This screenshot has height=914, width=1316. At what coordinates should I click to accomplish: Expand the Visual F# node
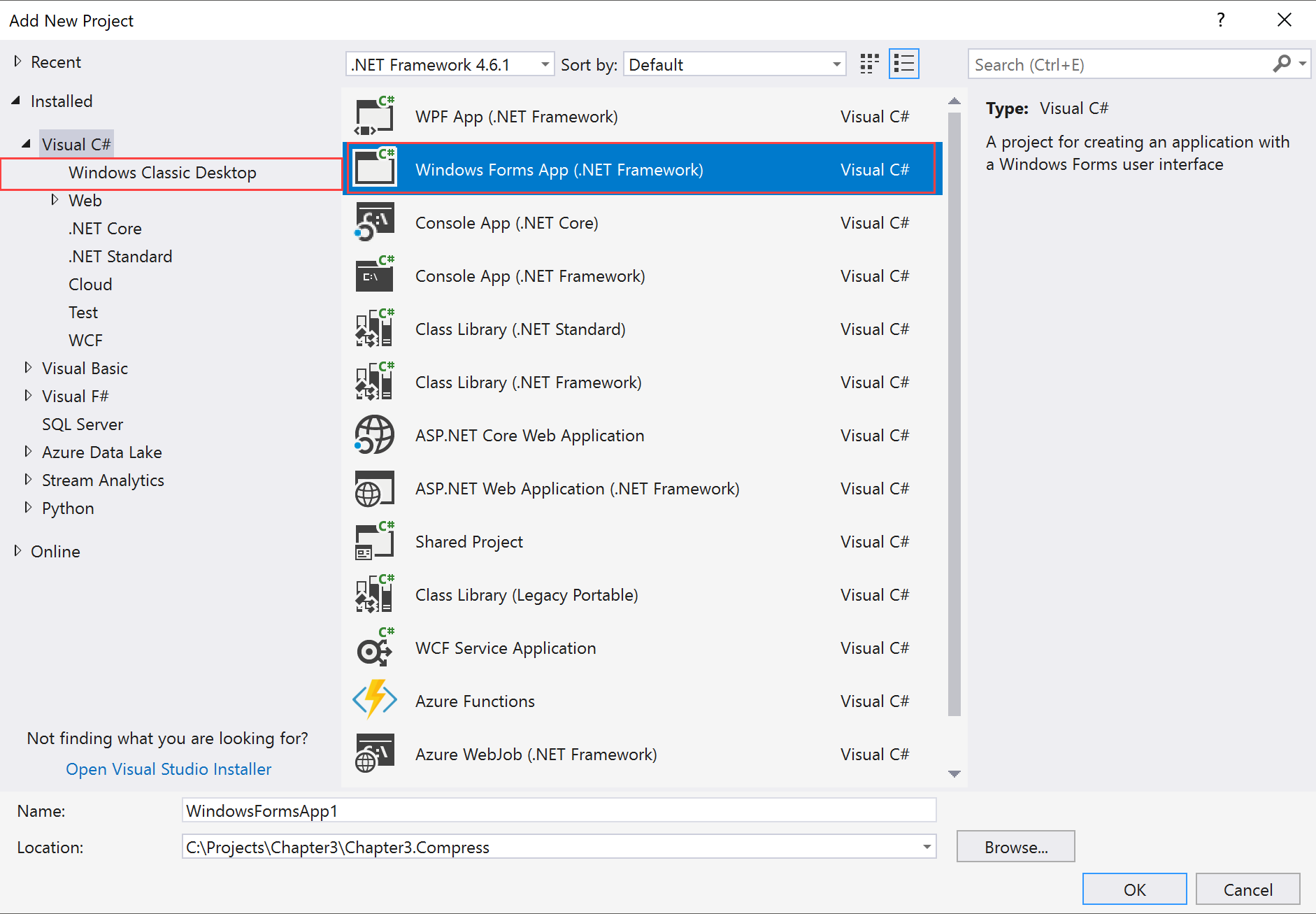(x=28, y=395)
